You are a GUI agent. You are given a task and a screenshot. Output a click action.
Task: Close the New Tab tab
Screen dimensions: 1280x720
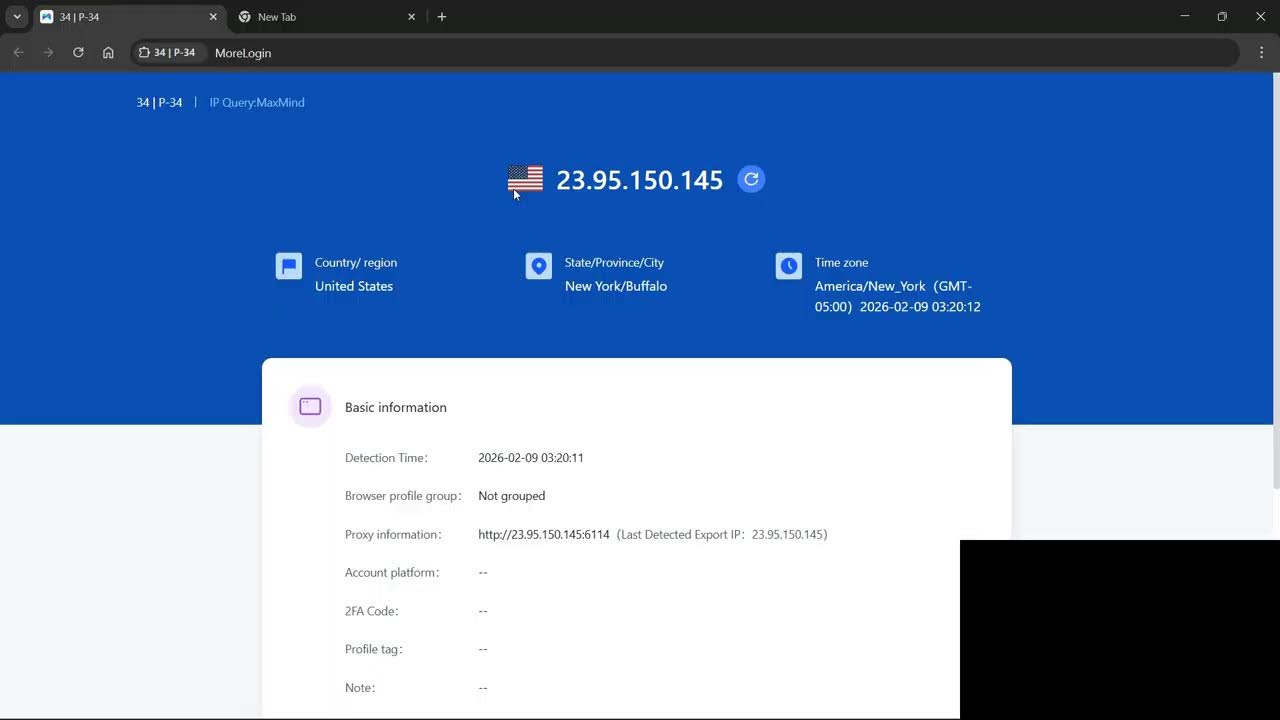tap(411, 17)
